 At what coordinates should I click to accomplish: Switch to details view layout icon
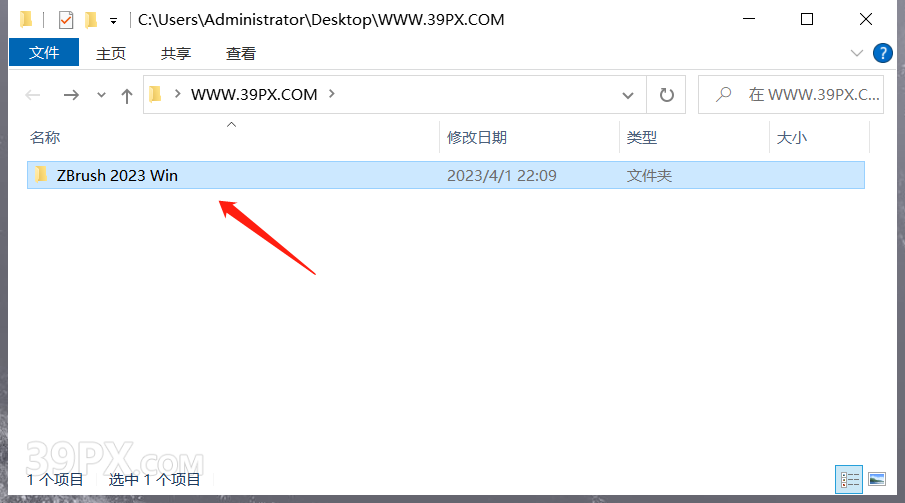click(x=849, y=479)
